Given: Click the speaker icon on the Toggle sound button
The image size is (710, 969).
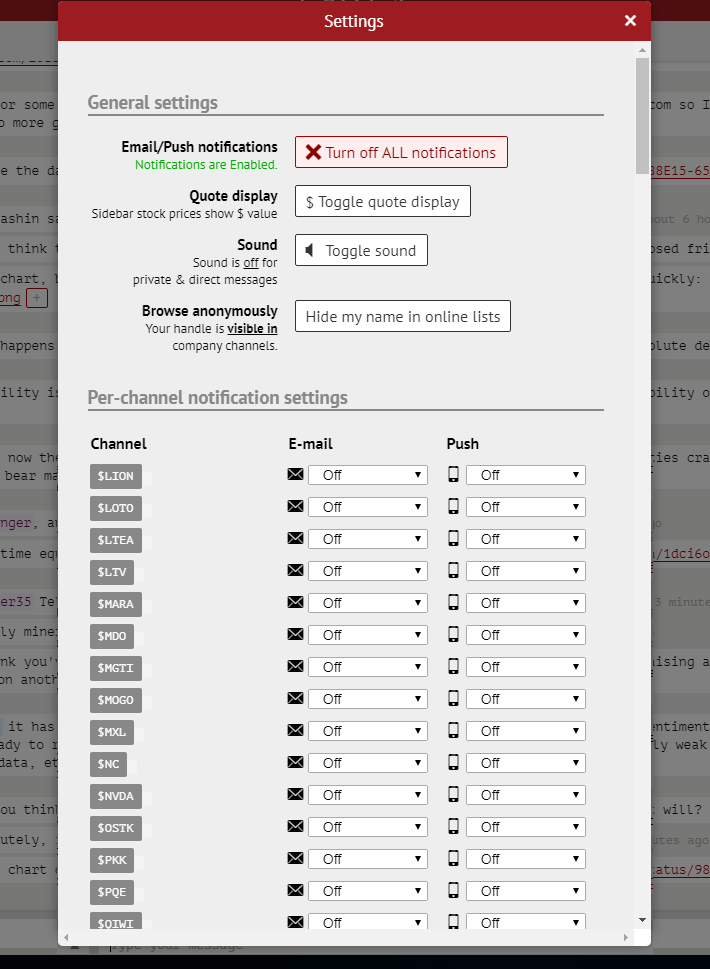Looking at the screenshot, I should coord(310,250).
